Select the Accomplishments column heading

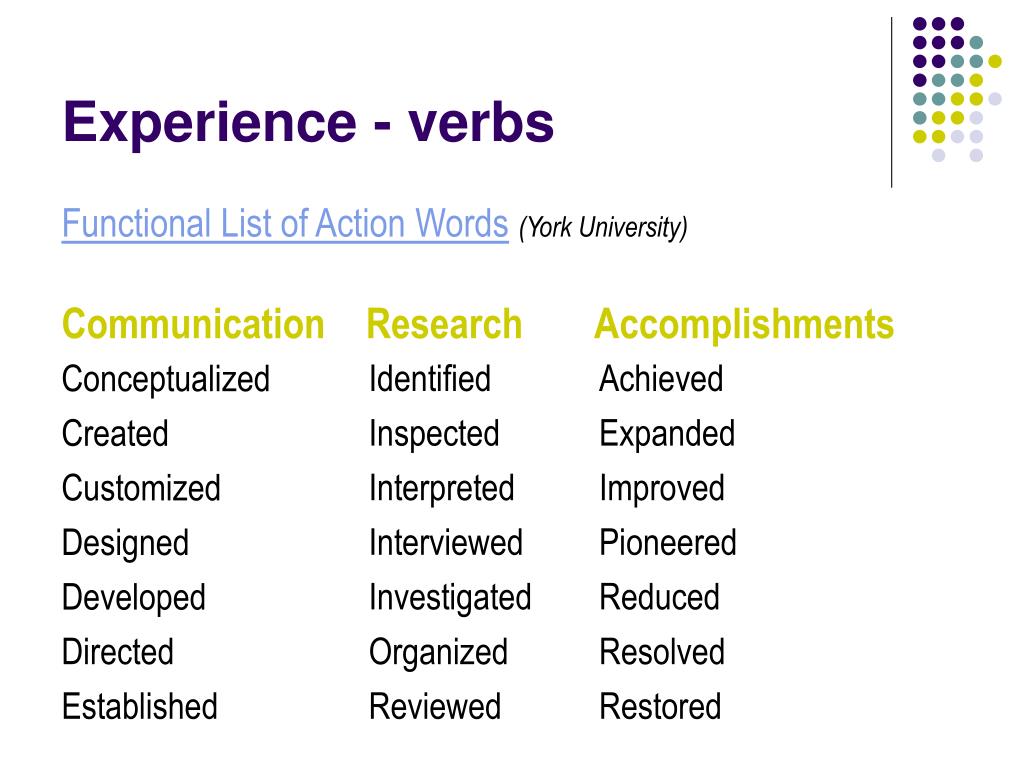coord(744,325)
